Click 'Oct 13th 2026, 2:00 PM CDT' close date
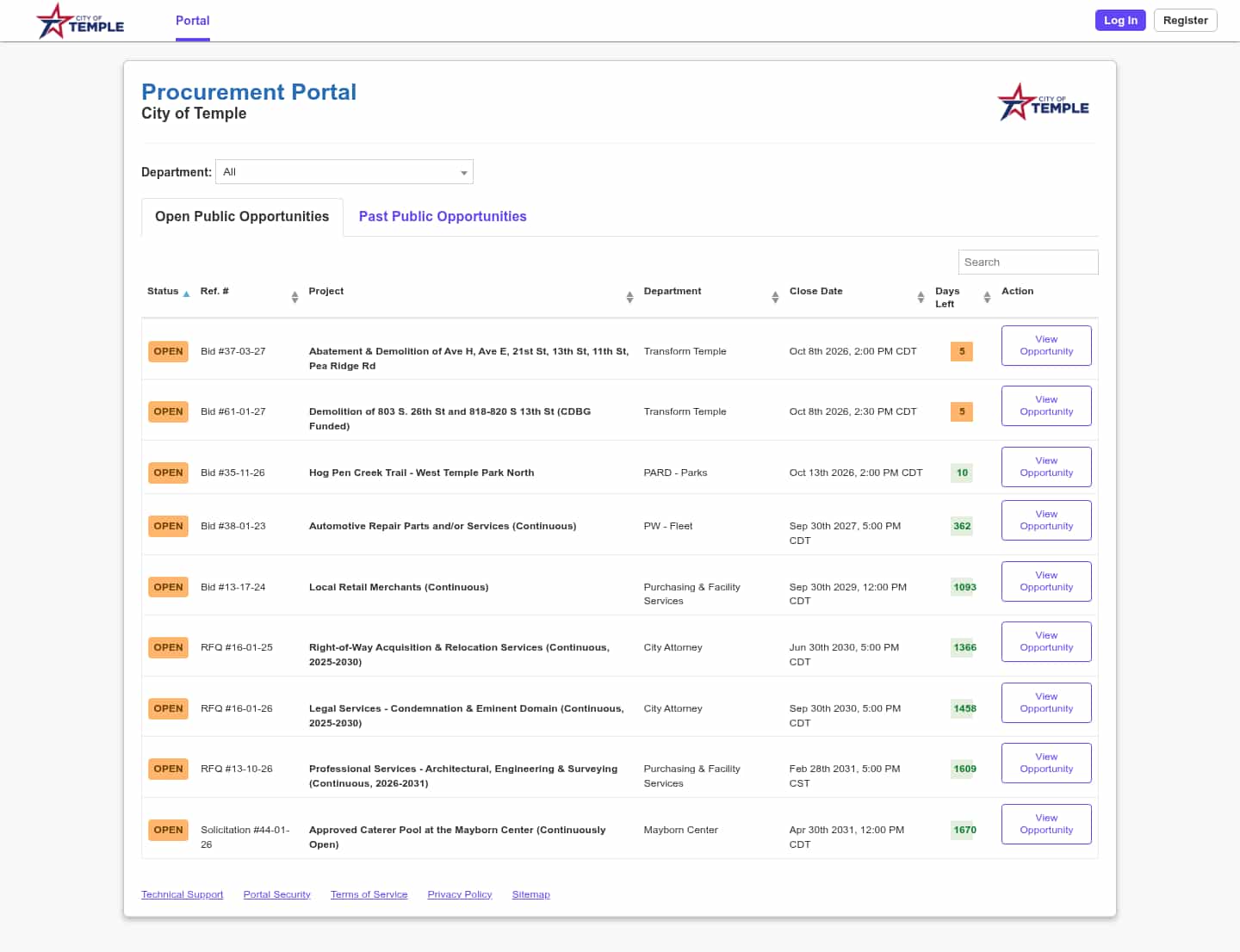This screenshot has width=1240, height=952. pos(855,473)
